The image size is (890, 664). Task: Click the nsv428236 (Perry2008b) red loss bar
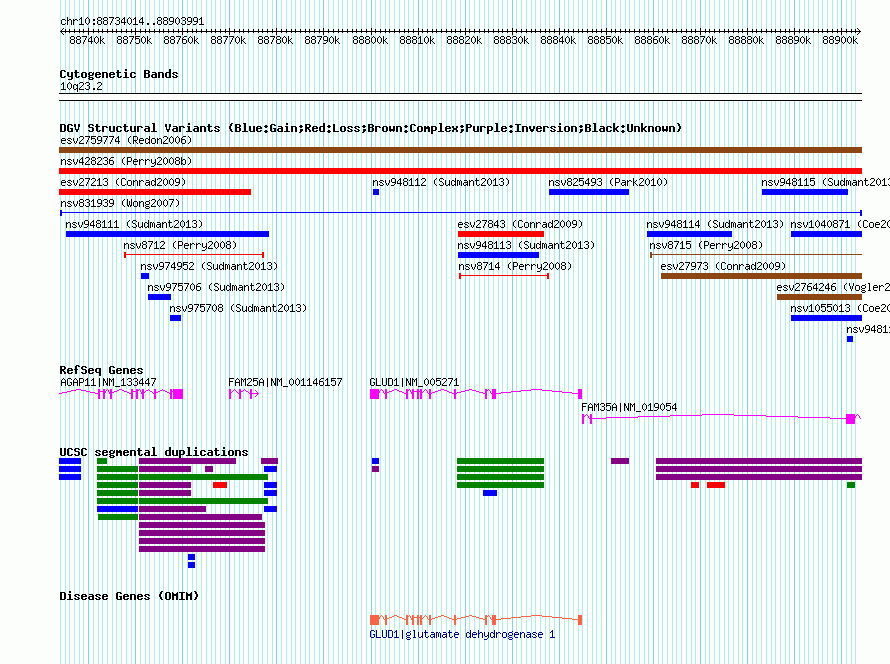[x=460, y=171]
